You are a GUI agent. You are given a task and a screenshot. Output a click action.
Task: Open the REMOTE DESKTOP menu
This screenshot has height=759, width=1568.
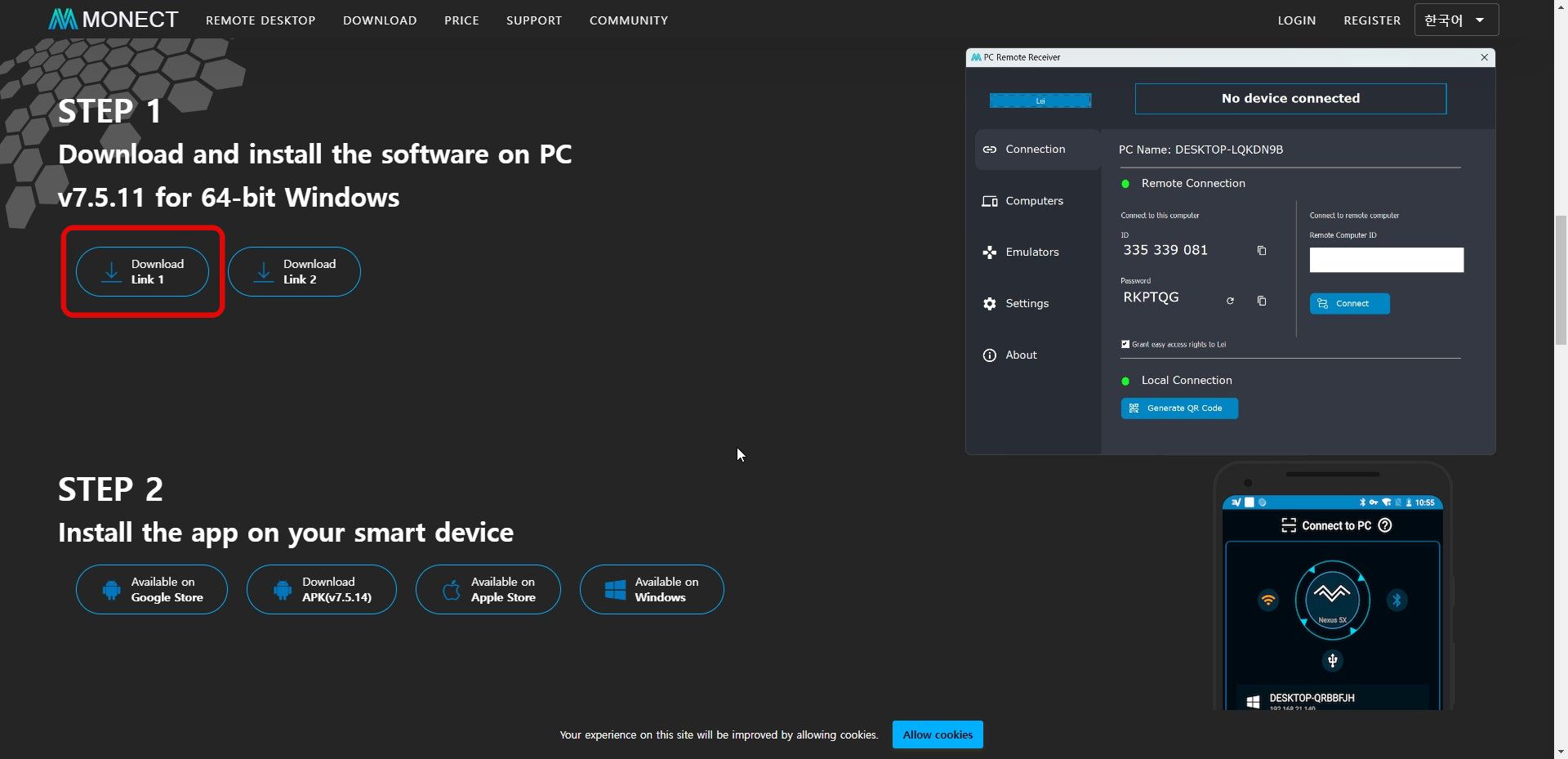coord(261,20)
